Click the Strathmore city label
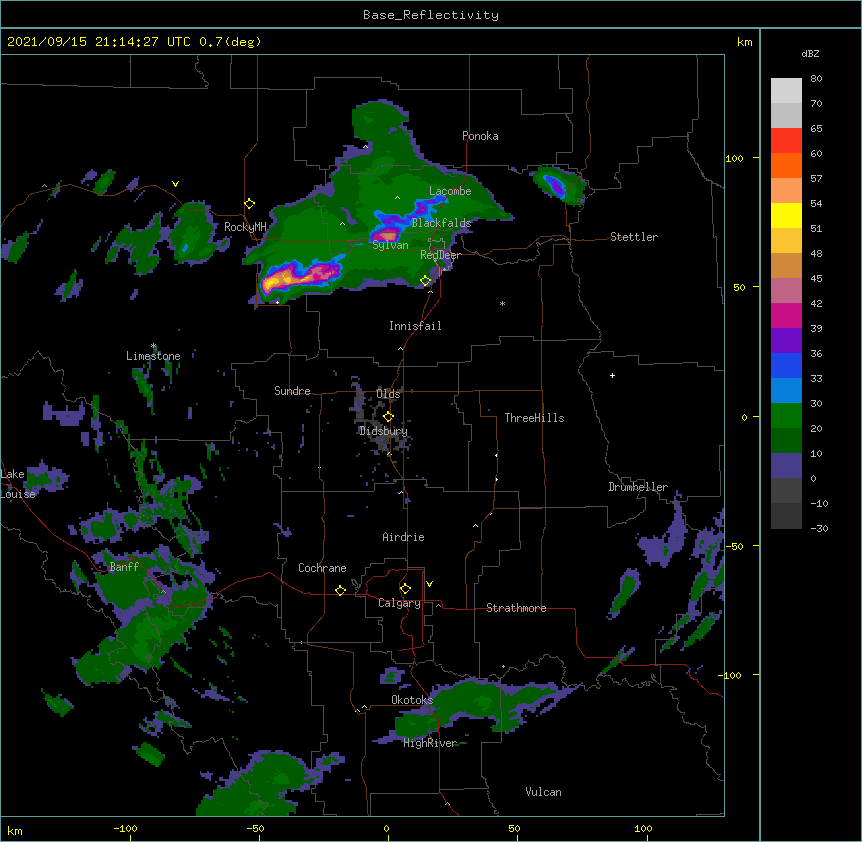862x842 pixels. pos(516,608)
